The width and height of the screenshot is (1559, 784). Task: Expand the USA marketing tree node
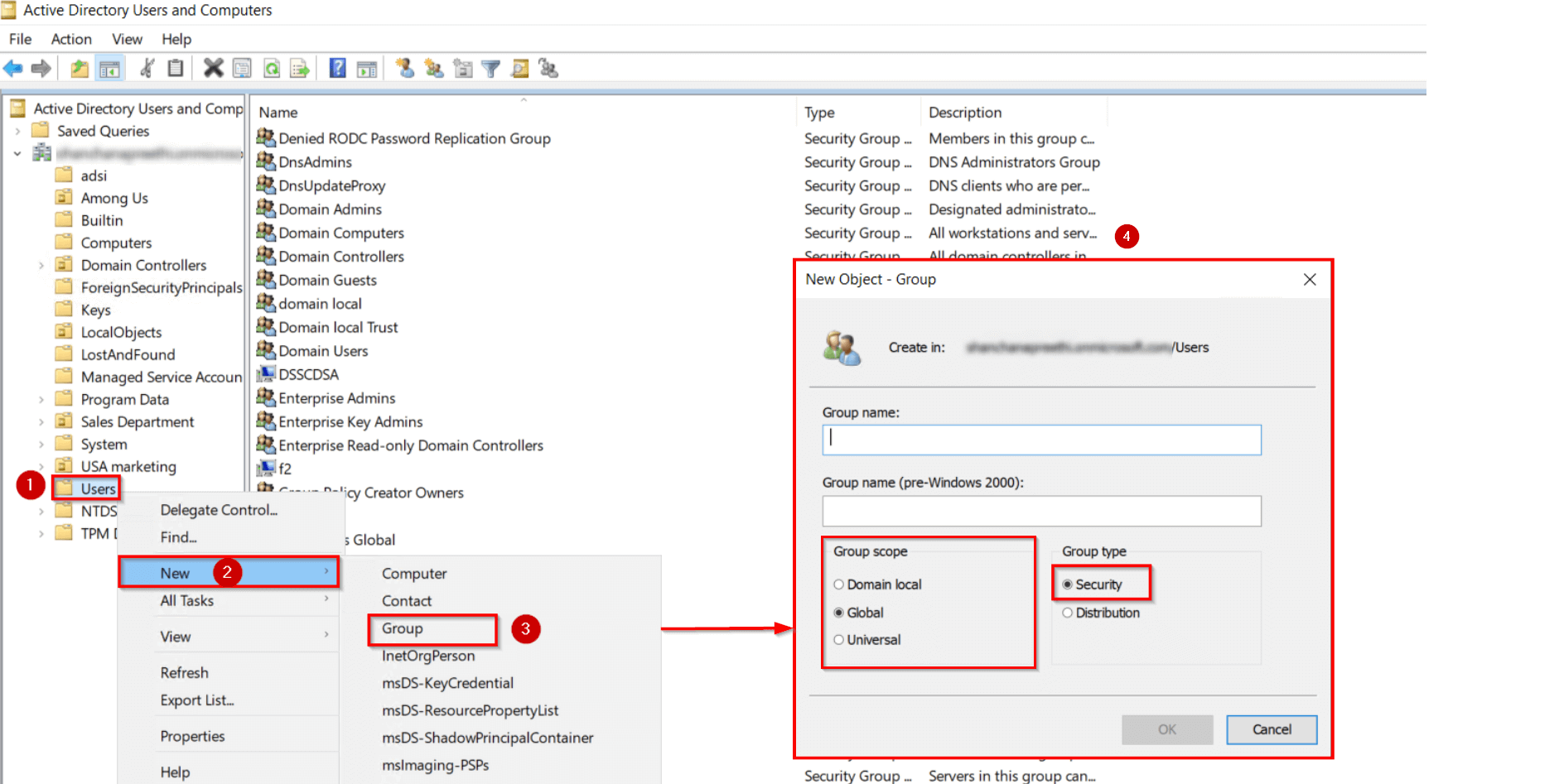[x=41, y=466]
